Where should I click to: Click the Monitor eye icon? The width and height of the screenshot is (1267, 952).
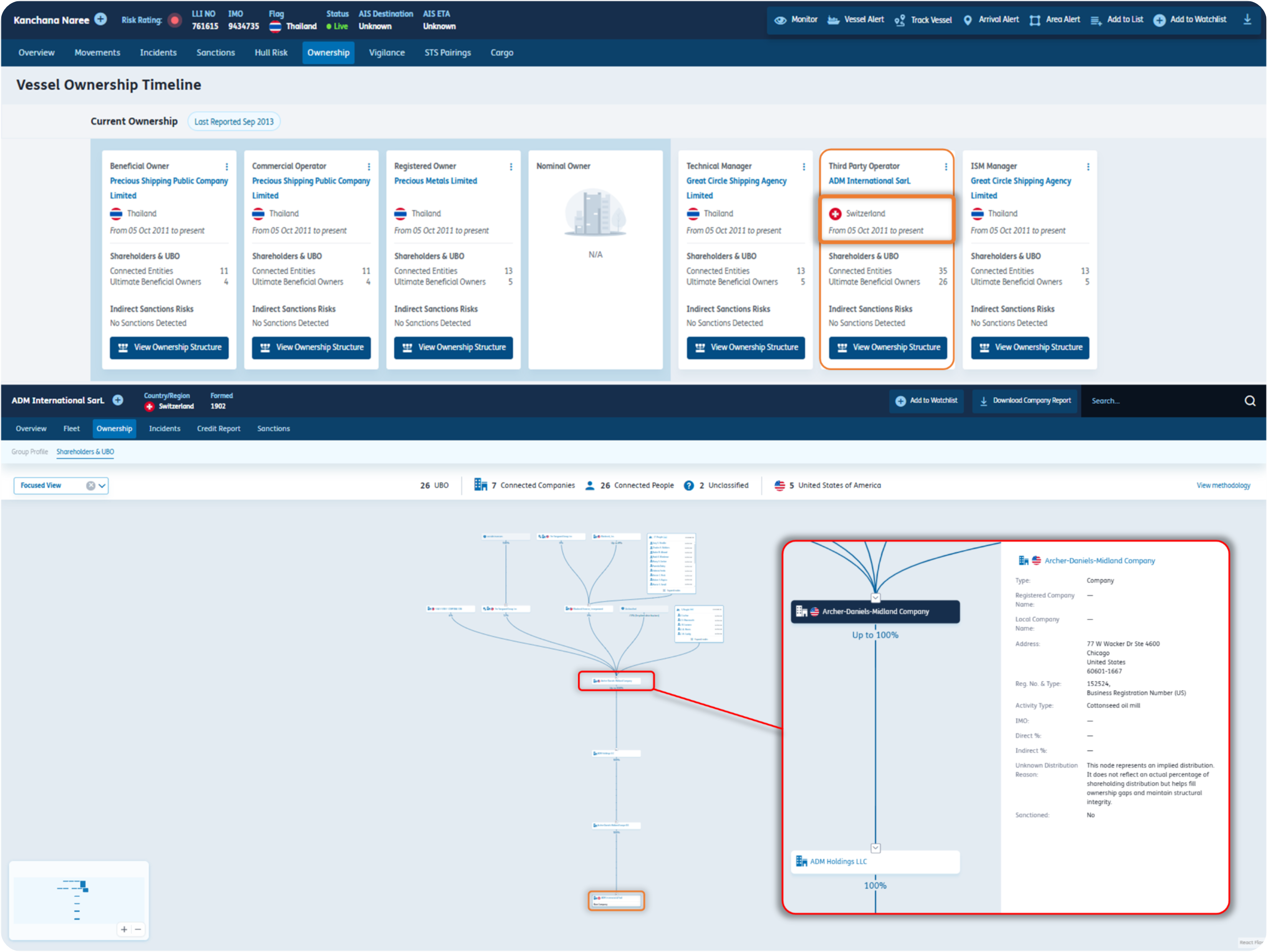click(780, 20)
